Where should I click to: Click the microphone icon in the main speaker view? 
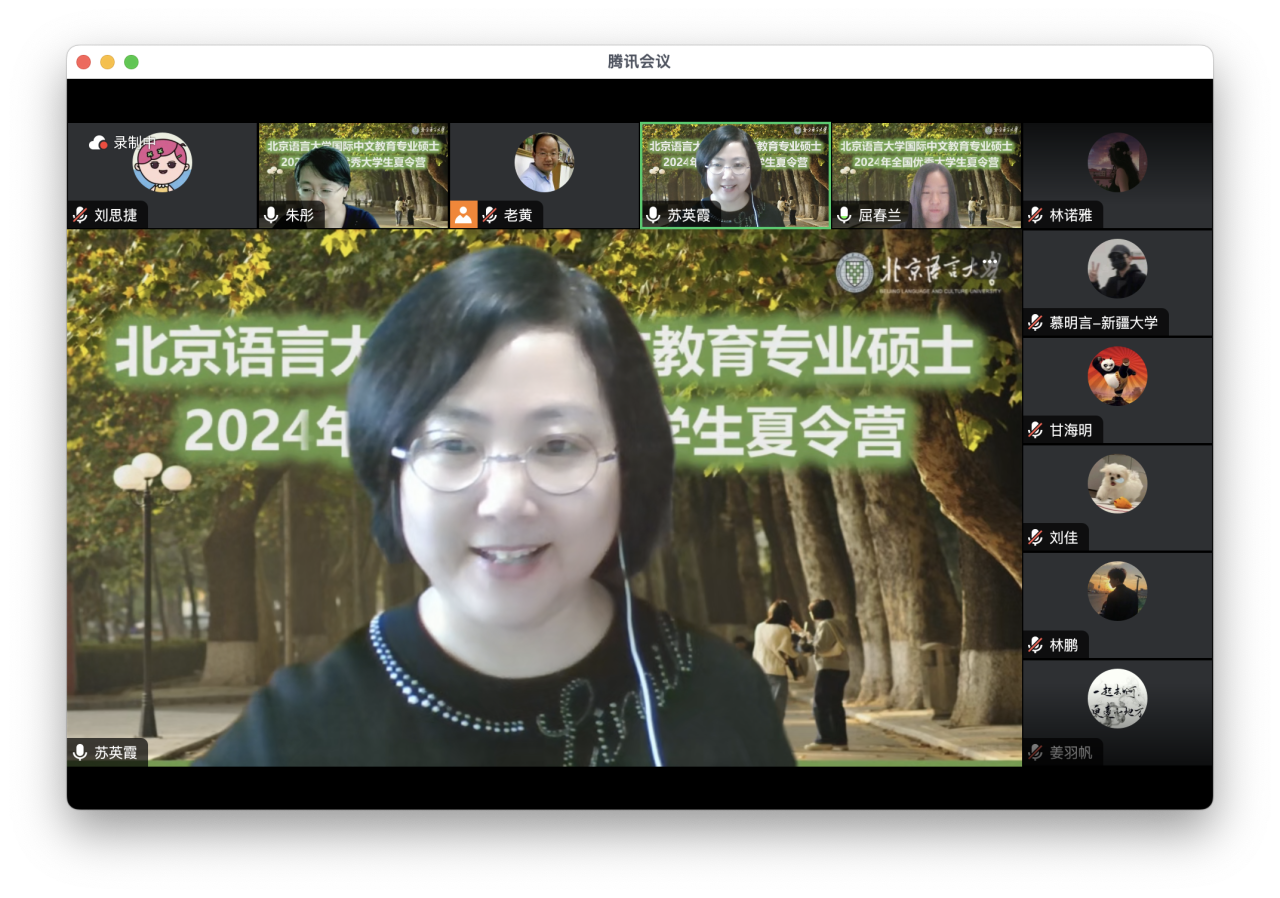click(x=80, y=753)
